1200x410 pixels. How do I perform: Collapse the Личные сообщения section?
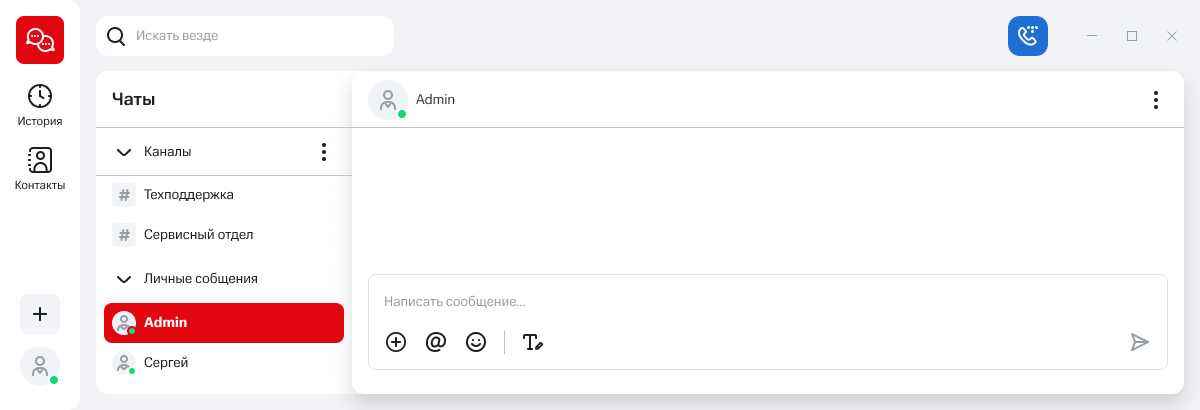124,279
